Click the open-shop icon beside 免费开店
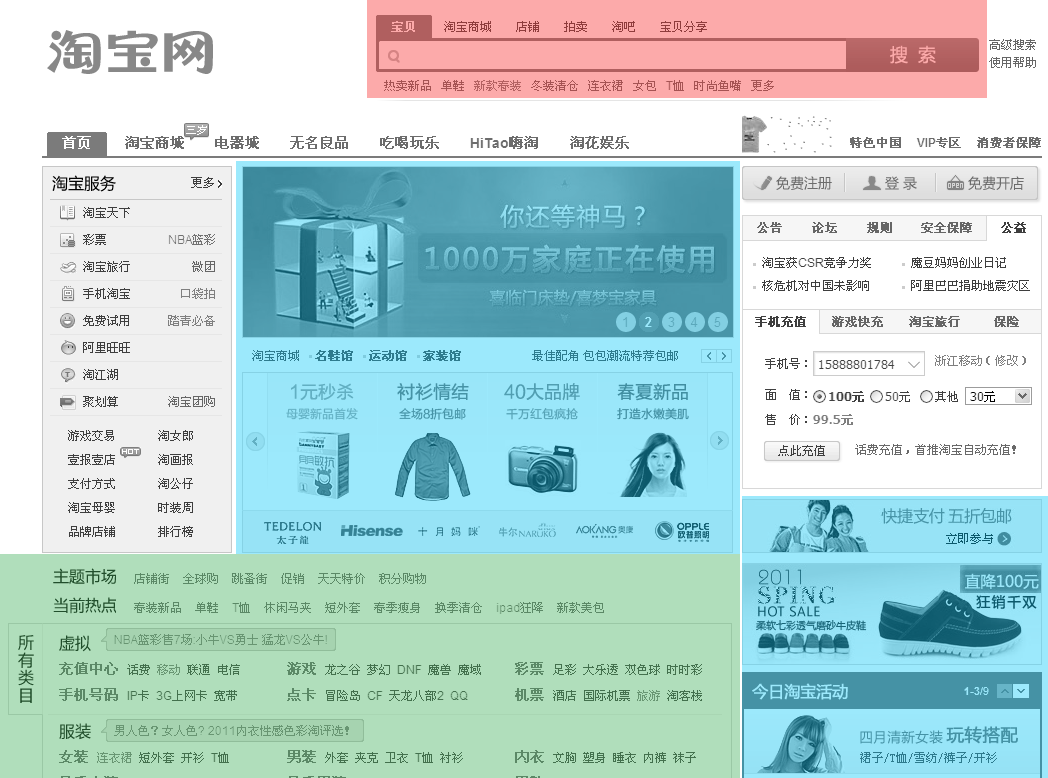The image size is (1048, 778). [x=955, y=183]
